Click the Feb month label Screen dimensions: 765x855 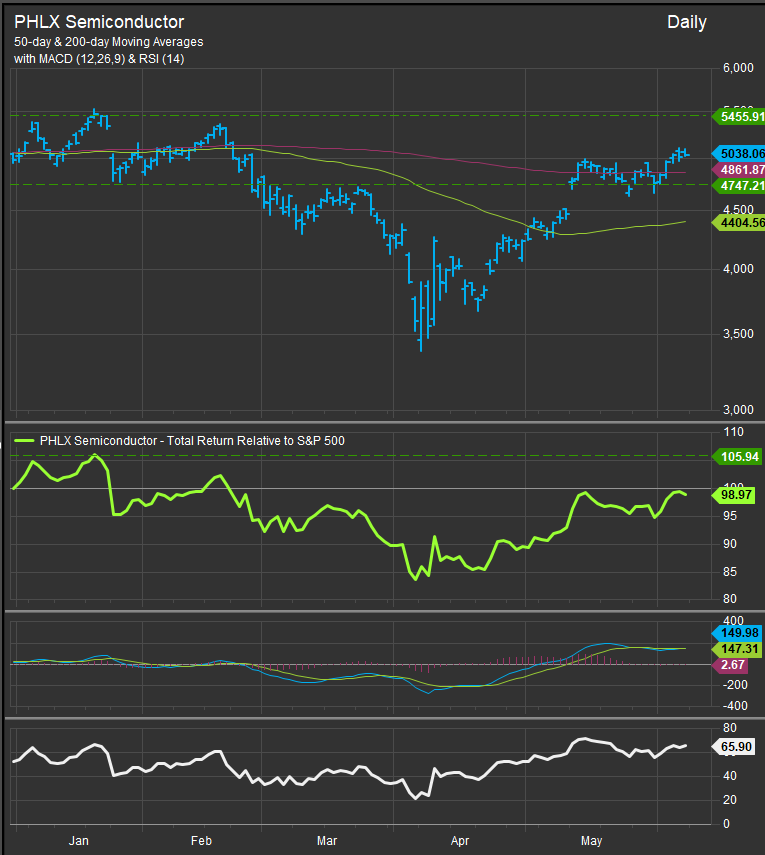click(x=201, y=841)
